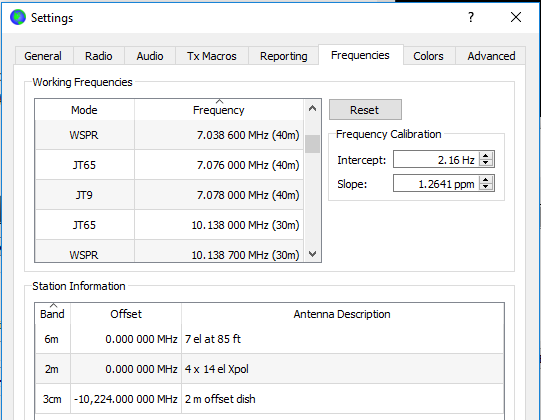Image resolution: width=542 pixels, height=420 pixels.
Task: Click the Mode column header
Action: (x=84, y=110)
